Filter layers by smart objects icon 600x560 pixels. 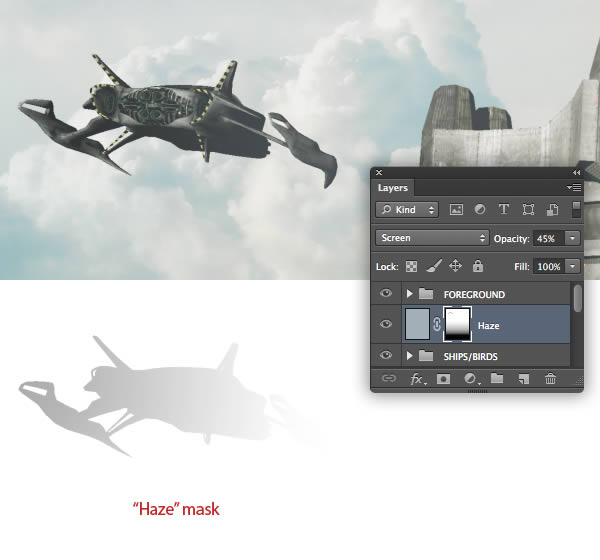(552, 209)
